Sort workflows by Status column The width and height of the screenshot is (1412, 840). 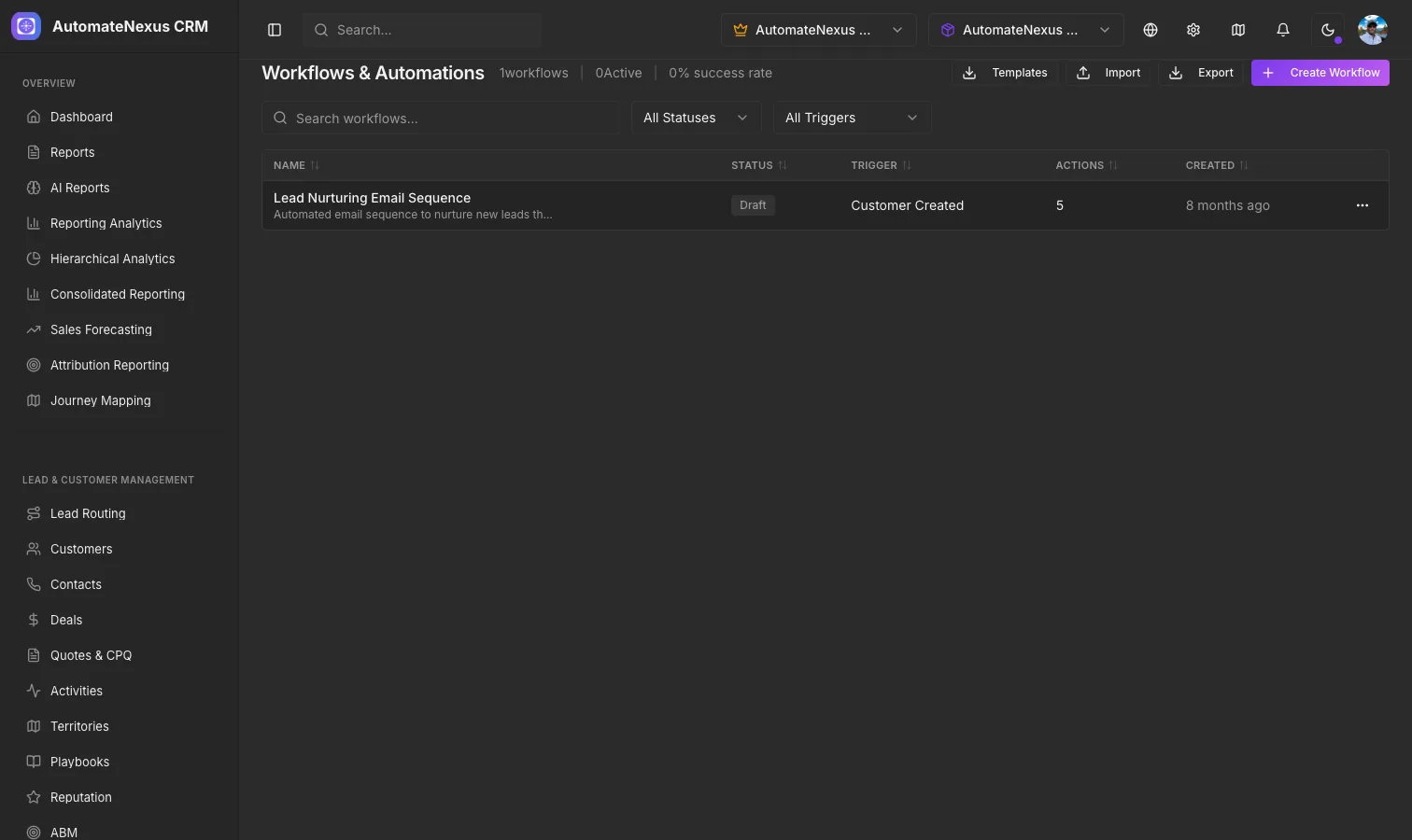[x=758, y=165]
